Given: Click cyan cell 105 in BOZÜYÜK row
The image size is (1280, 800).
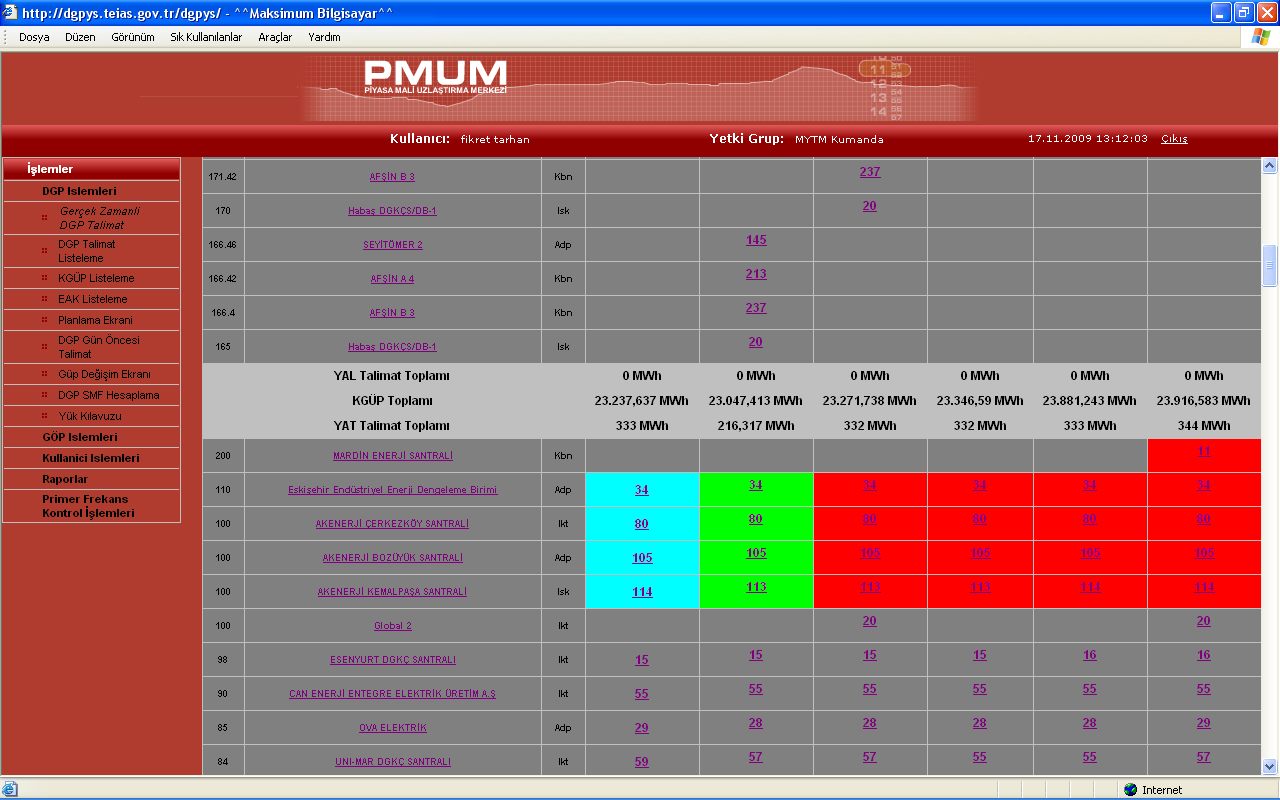Looking at the screenshot, I should point(642,558).
